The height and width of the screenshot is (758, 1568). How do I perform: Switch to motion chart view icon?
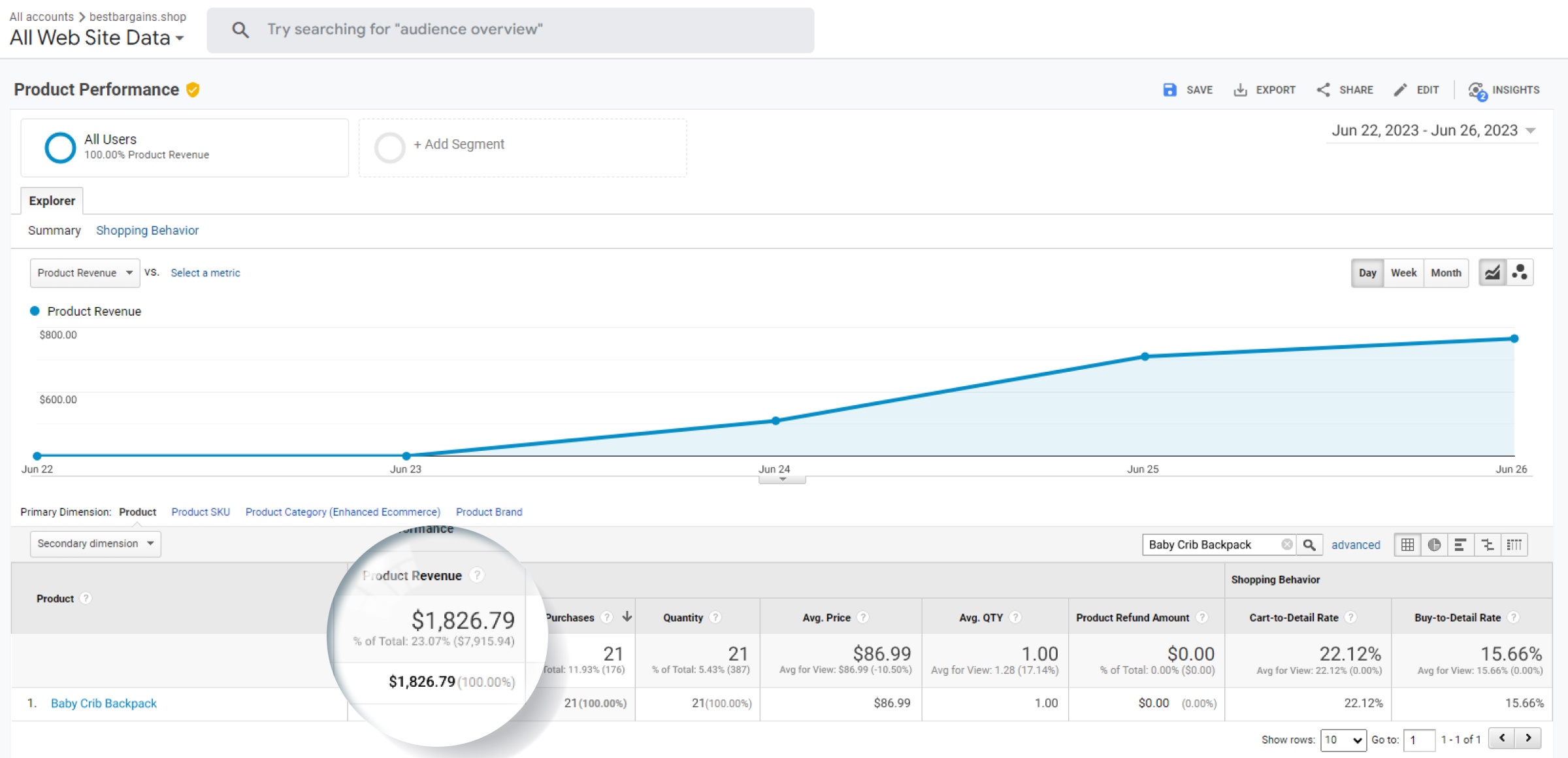pyautogui.click(x=1520, y=272)
